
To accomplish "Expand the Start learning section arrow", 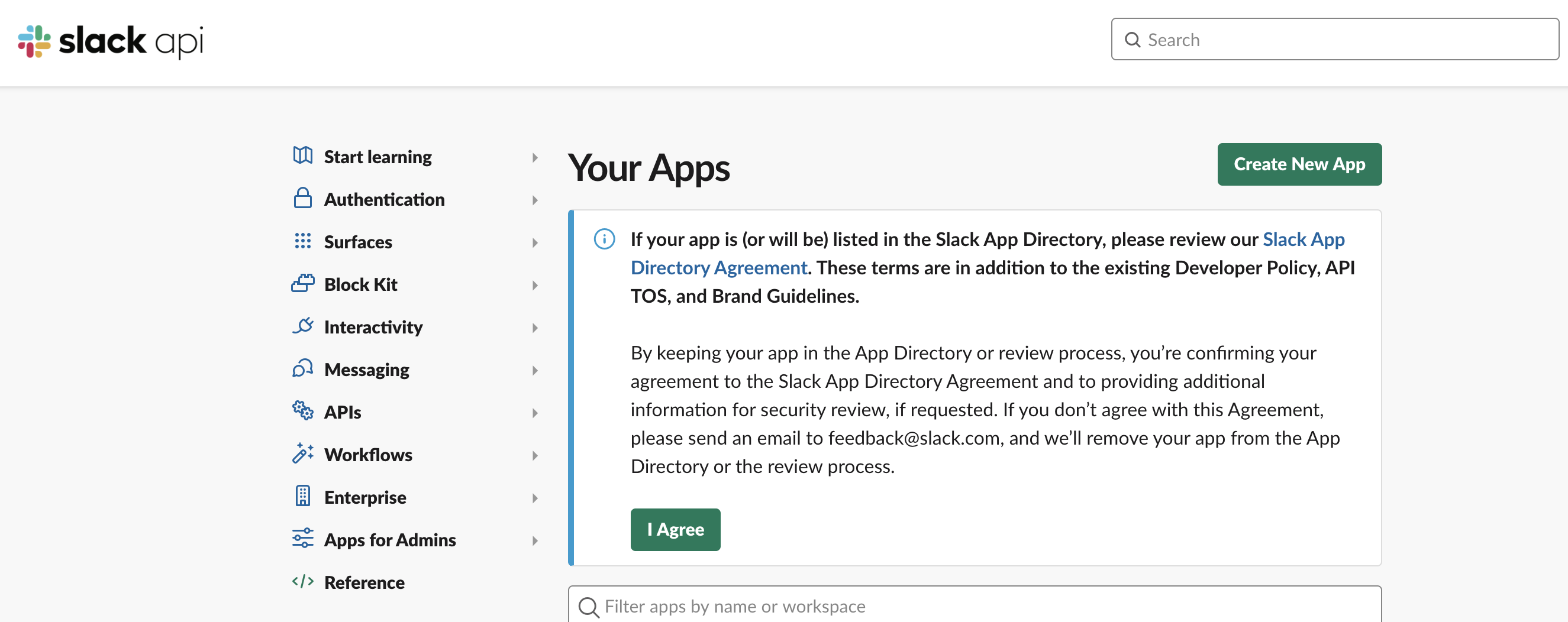I will (535, 157).
